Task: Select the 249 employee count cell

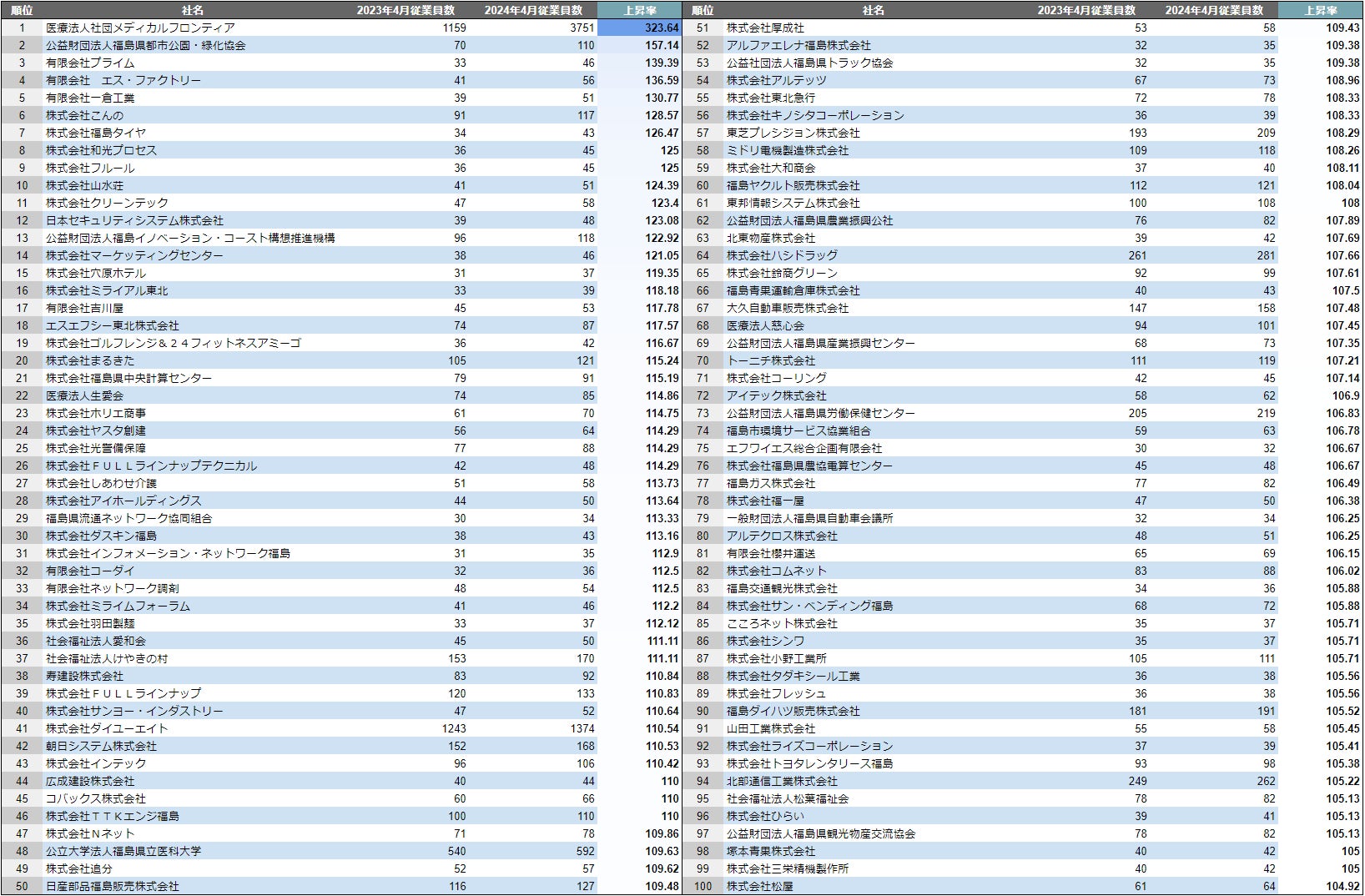Action: point(1138,781)
